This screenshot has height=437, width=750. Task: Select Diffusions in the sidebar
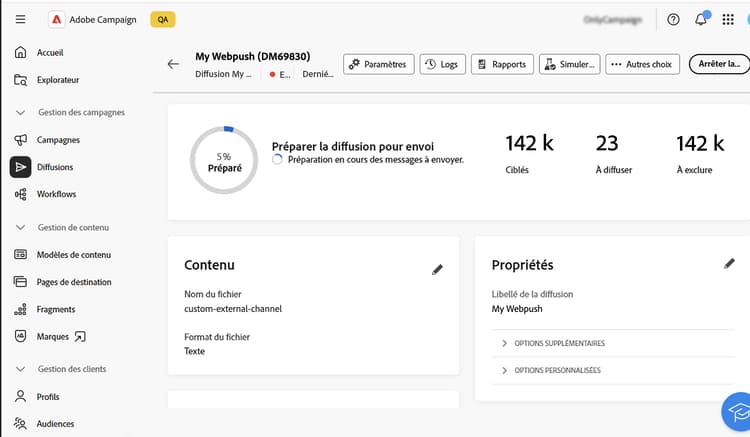click(55, 167)
